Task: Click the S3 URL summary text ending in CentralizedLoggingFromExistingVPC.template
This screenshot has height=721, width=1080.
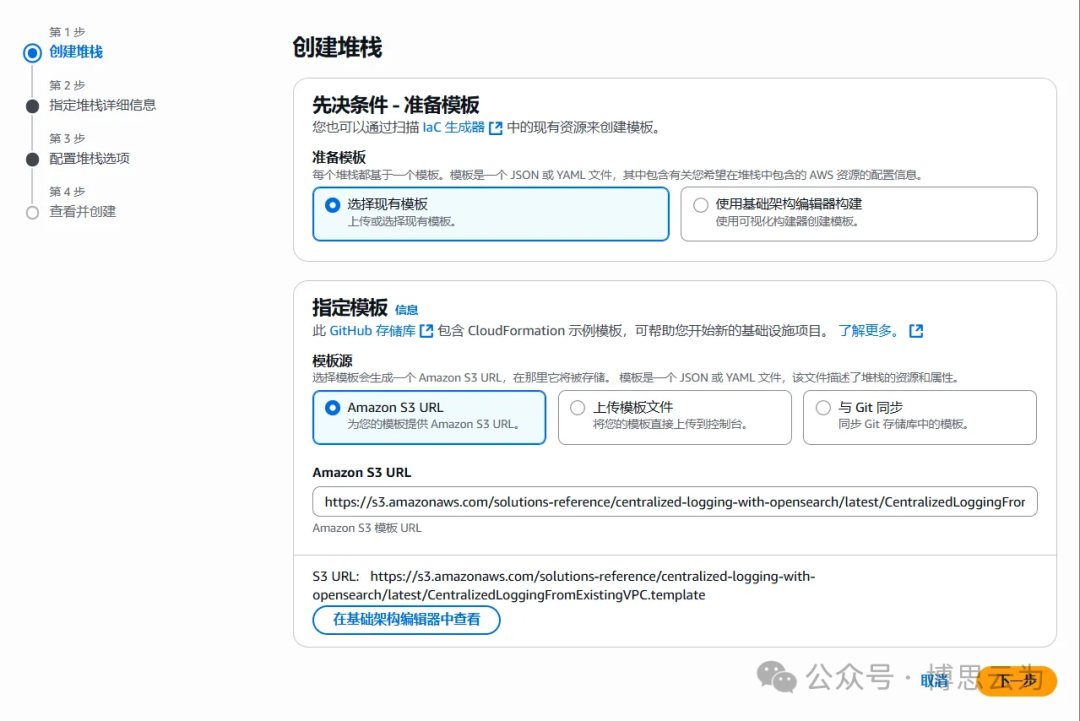Action: (x=564, y=585)
